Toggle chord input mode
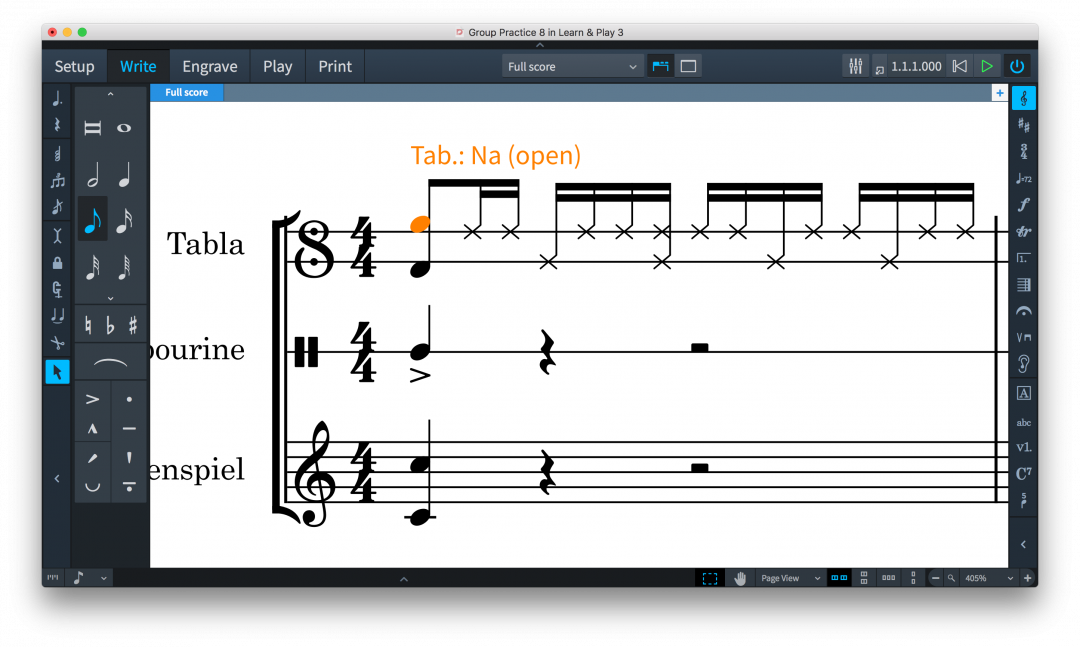The image size is (1080, 647). pyautogui.click(x=57, y=153)
